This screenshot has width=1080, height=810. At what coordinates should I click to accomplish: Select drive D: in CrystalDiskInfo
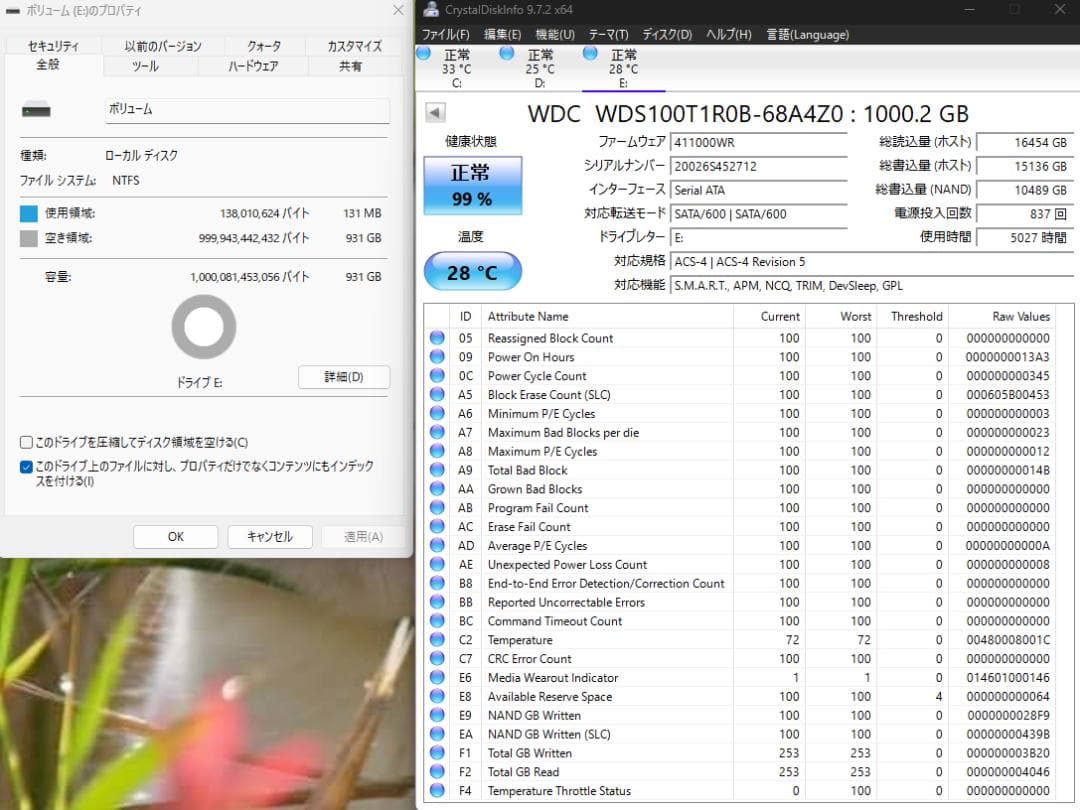539,62
